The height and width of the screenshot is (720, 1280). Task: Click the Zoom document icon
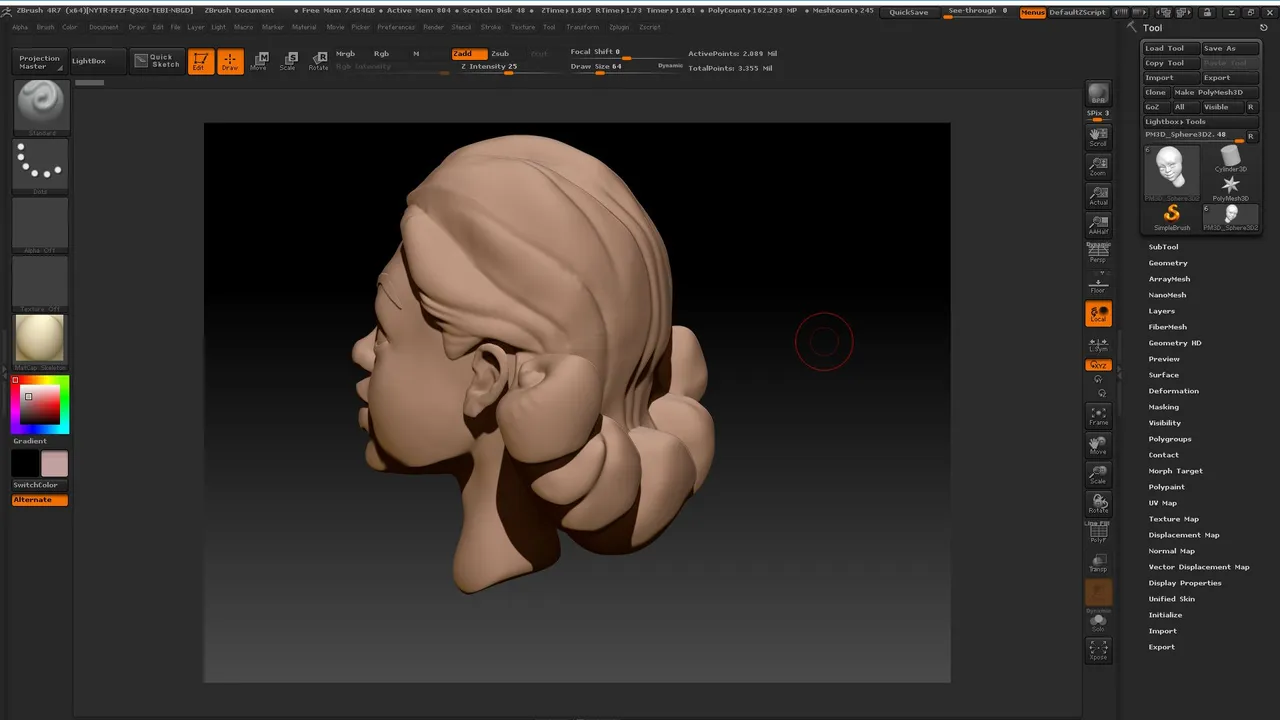(1098, 166)
